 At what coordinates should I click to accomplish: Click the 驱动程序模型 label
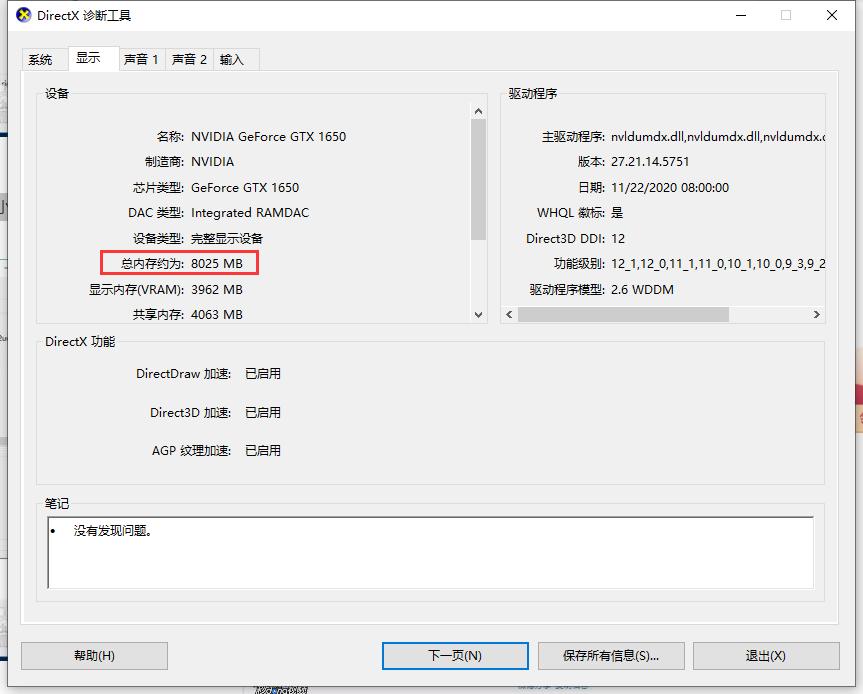(567, 289)
